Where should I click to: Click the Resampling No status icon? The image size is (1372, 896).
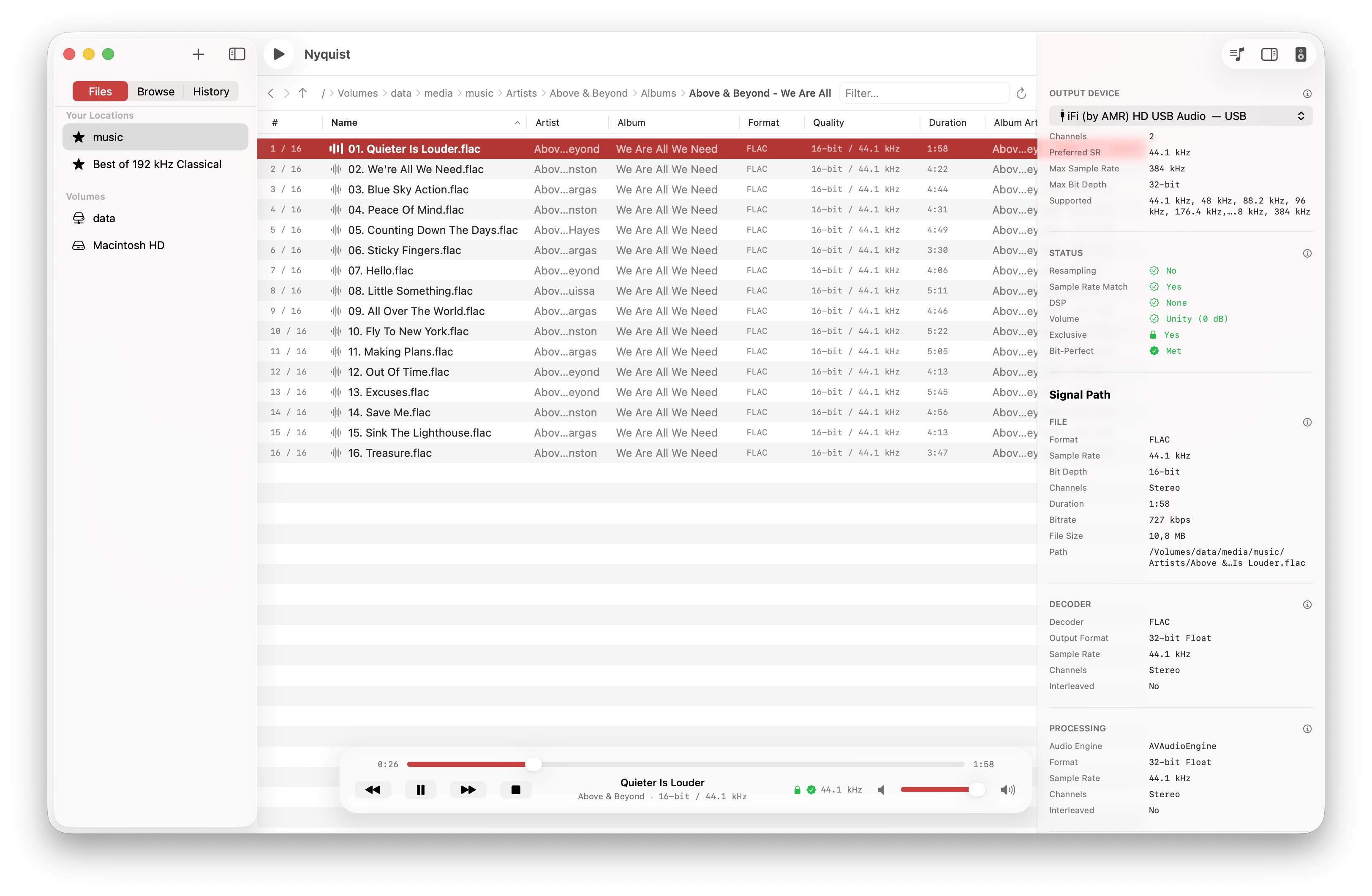point(1154,271)
